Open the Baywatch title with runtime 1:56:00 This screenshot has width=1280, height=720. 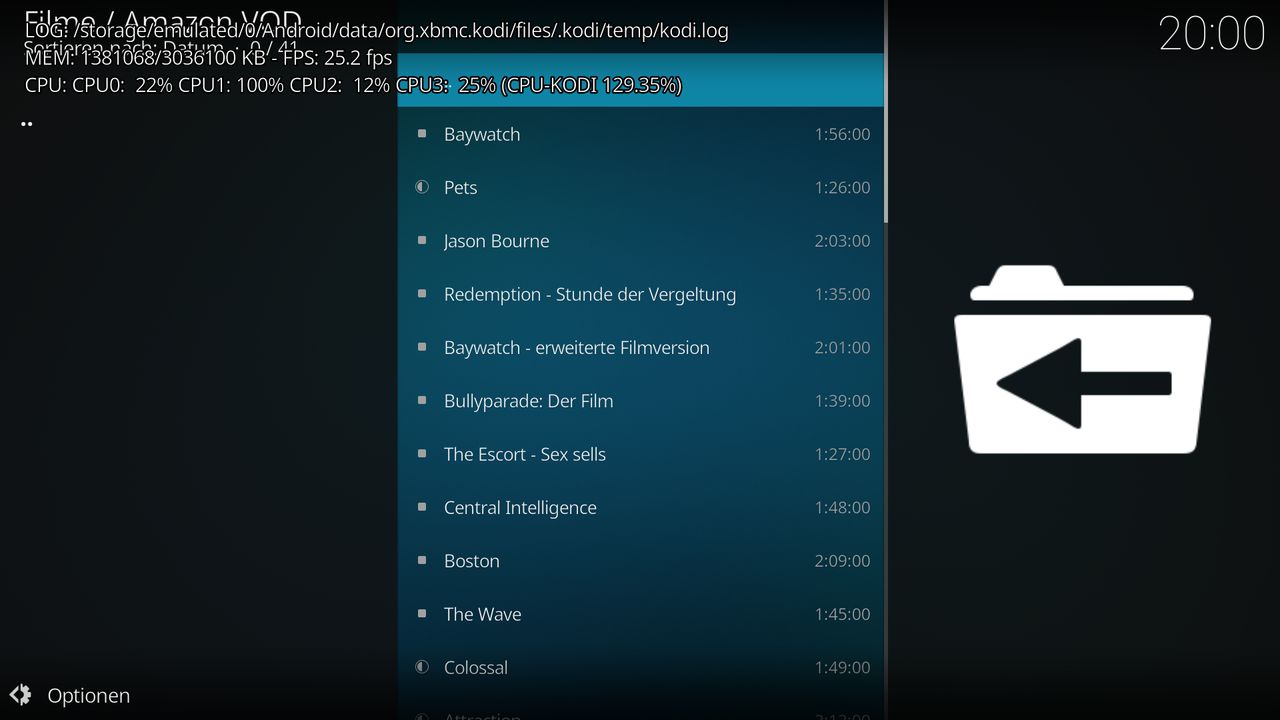click(482, 134)
